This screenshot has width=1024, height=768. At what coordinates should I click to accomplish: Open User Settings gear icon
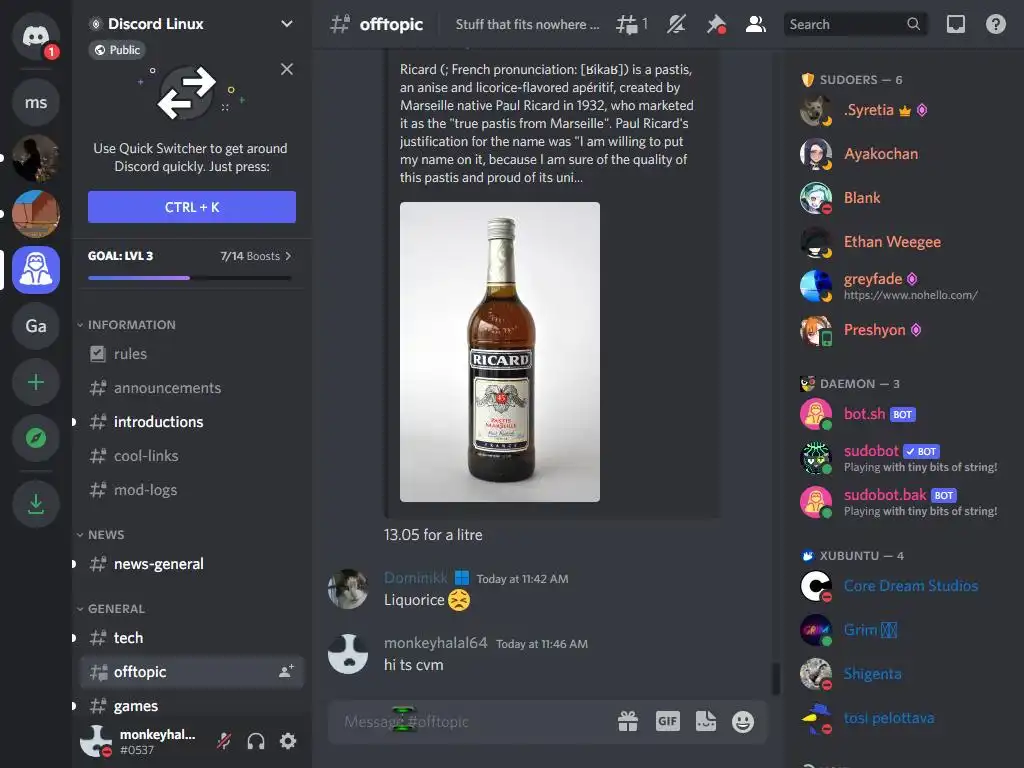pyautogui.click(x=288, y=741)
